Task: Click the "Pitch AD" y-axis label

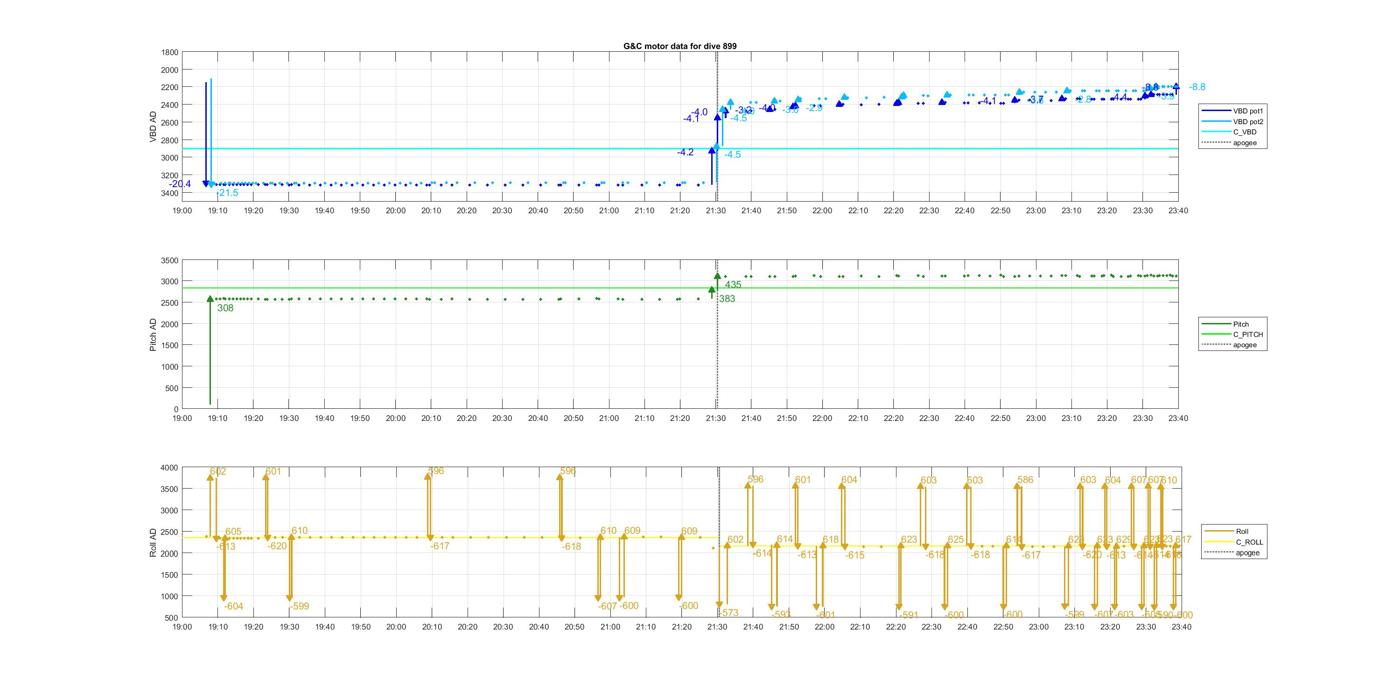Action: pos(153,334)
